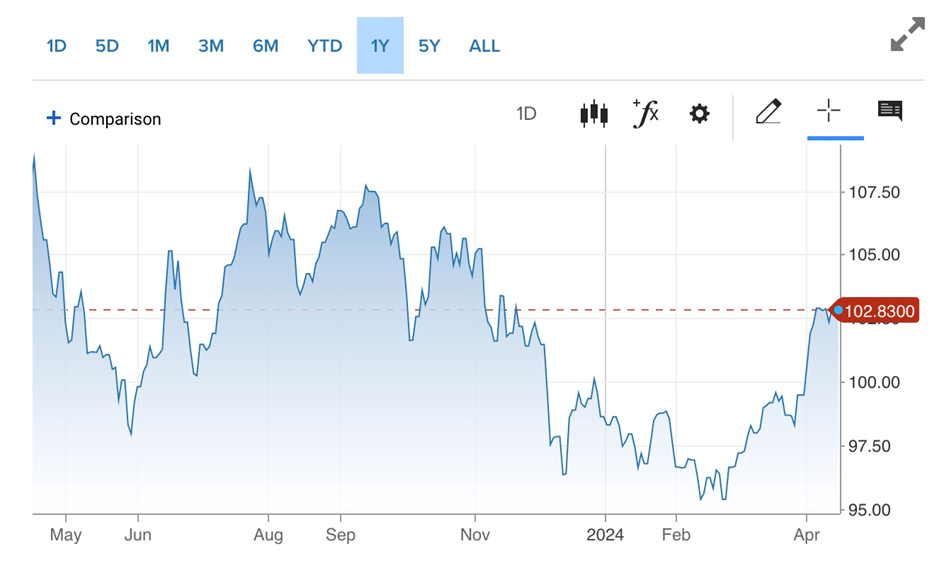Click the plus icon next to Comparison

pos(53,118)
